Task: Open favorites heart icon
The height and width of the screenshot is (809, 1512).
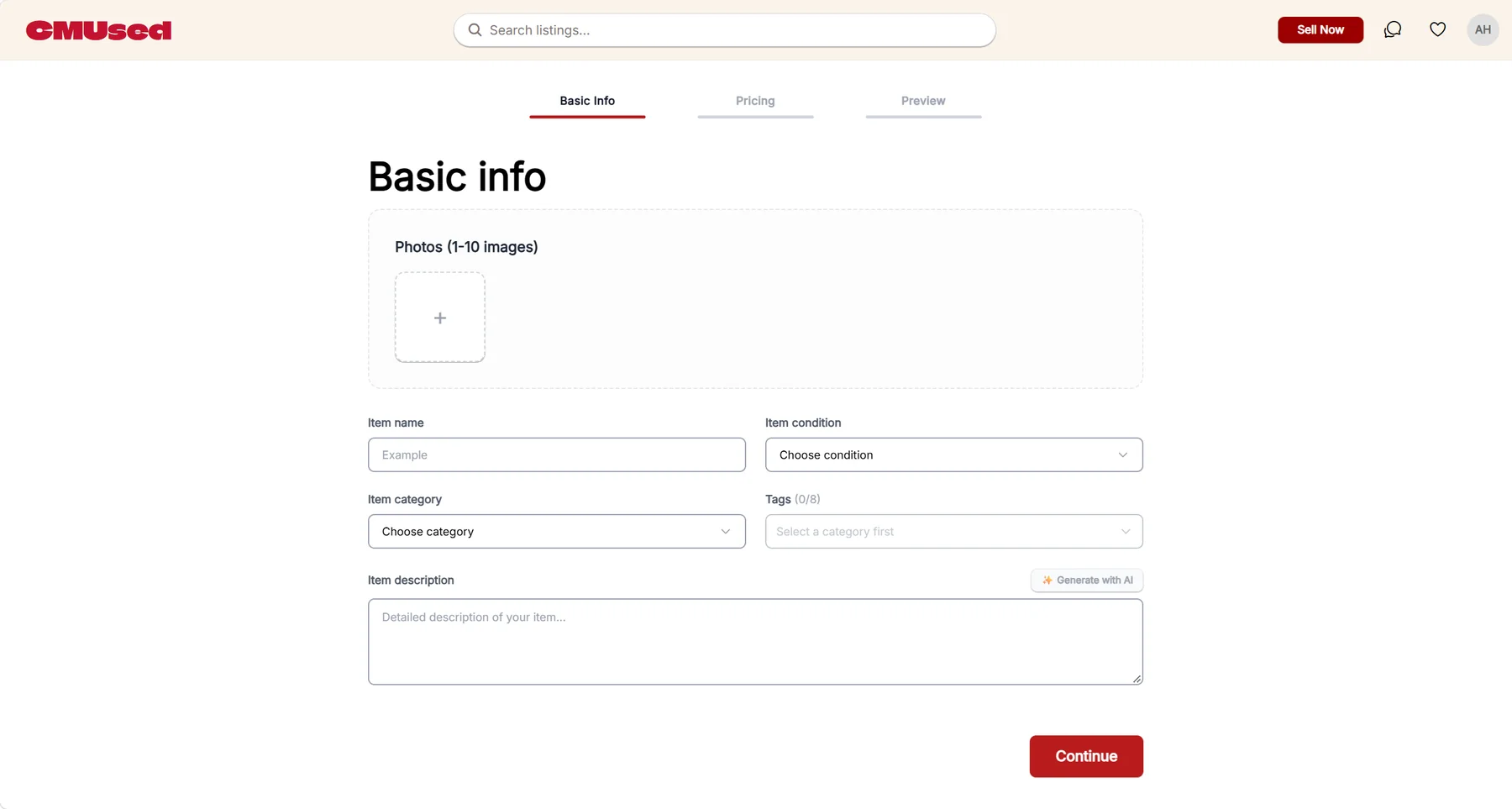Action: pyautogui.click(x=1438, y=29)
